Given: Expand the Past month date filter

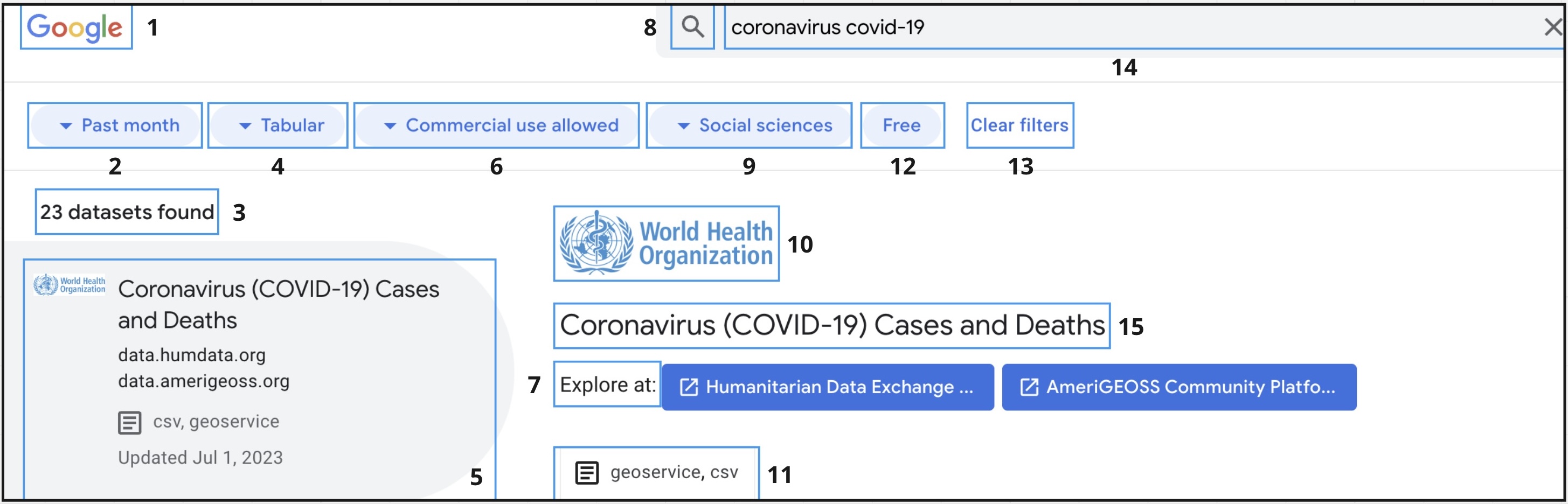Looking at the screenshot, I should pyautogui.click(x=116, y=125).
